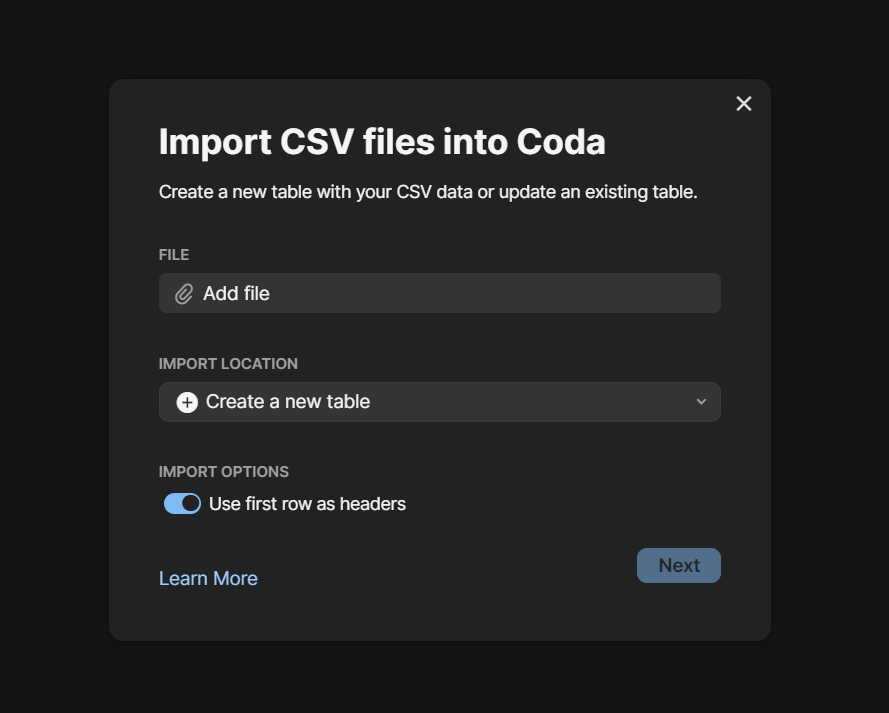Close the Import CSV dialog
The image size is (889, 713).
pyautogui.click(x=743, y=104)
